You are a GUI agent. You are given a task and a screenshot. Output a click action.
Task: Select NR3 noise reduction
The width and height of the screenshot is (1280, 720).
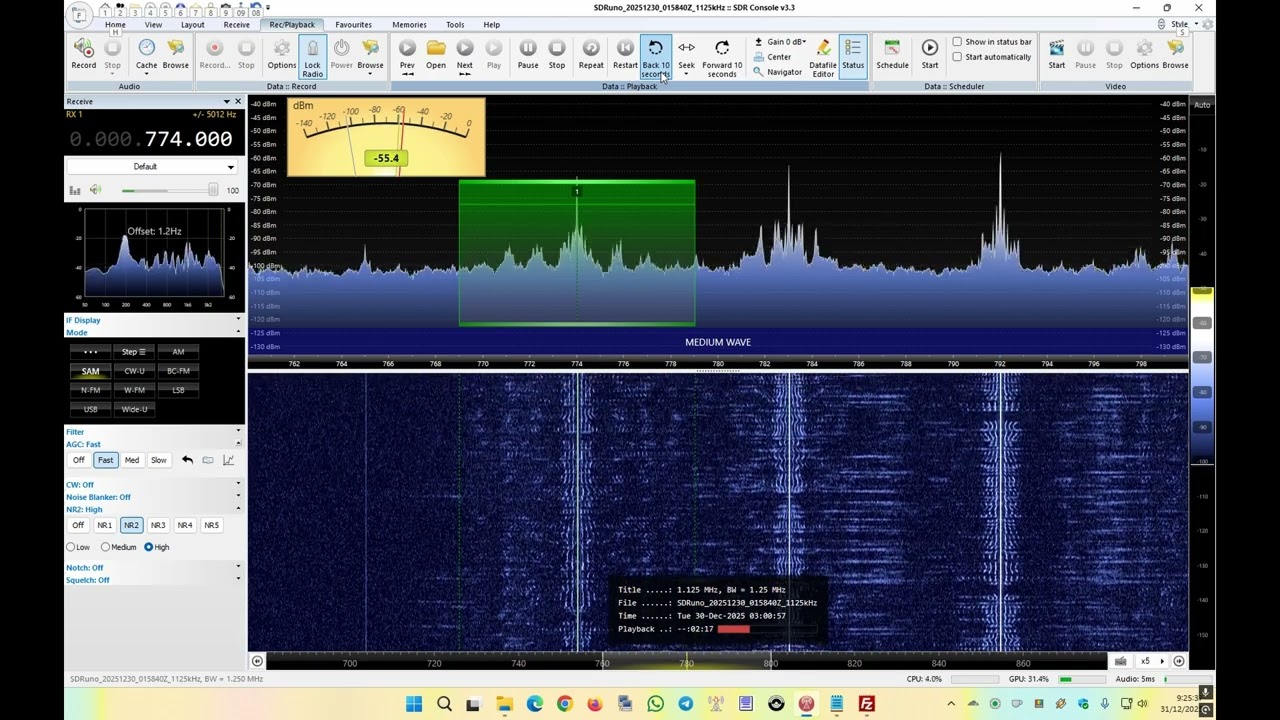coord(158,525)
